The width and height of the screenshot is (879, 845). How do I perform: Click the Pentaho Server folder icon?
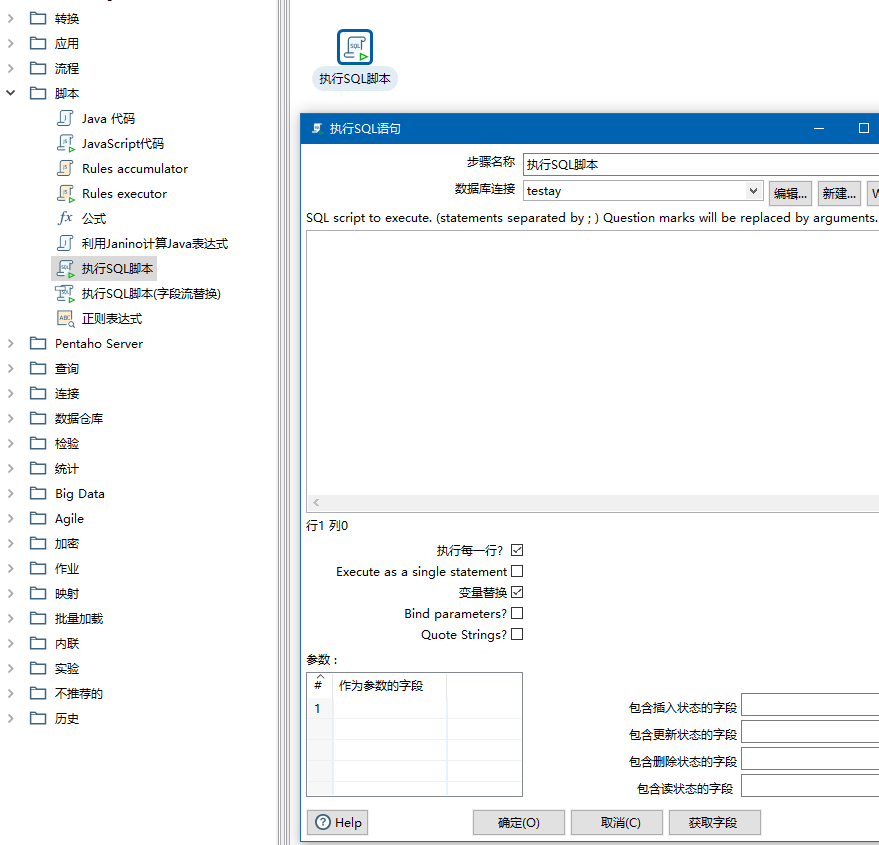coord(38,343)
